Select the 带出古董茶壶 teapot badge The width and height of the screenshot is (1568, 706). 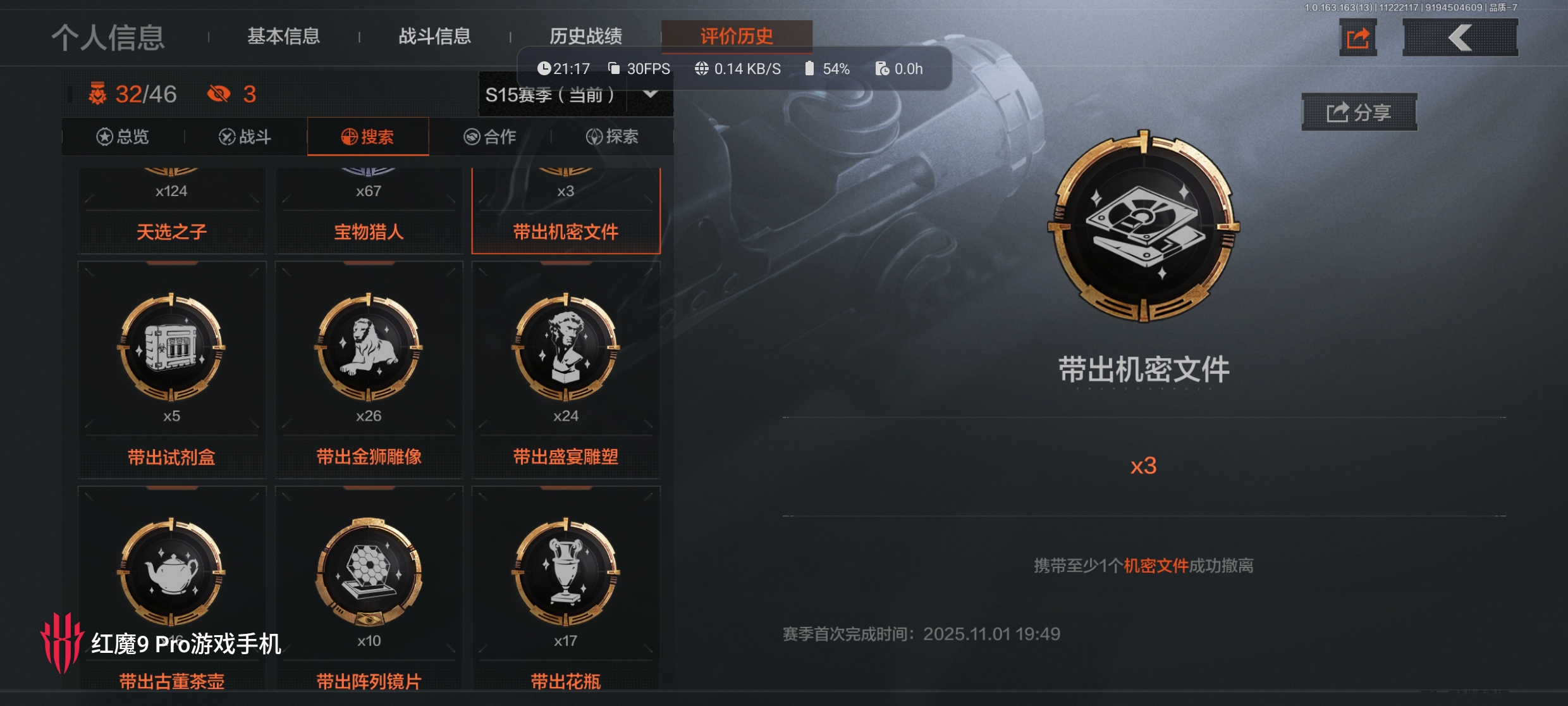[172, 588]
